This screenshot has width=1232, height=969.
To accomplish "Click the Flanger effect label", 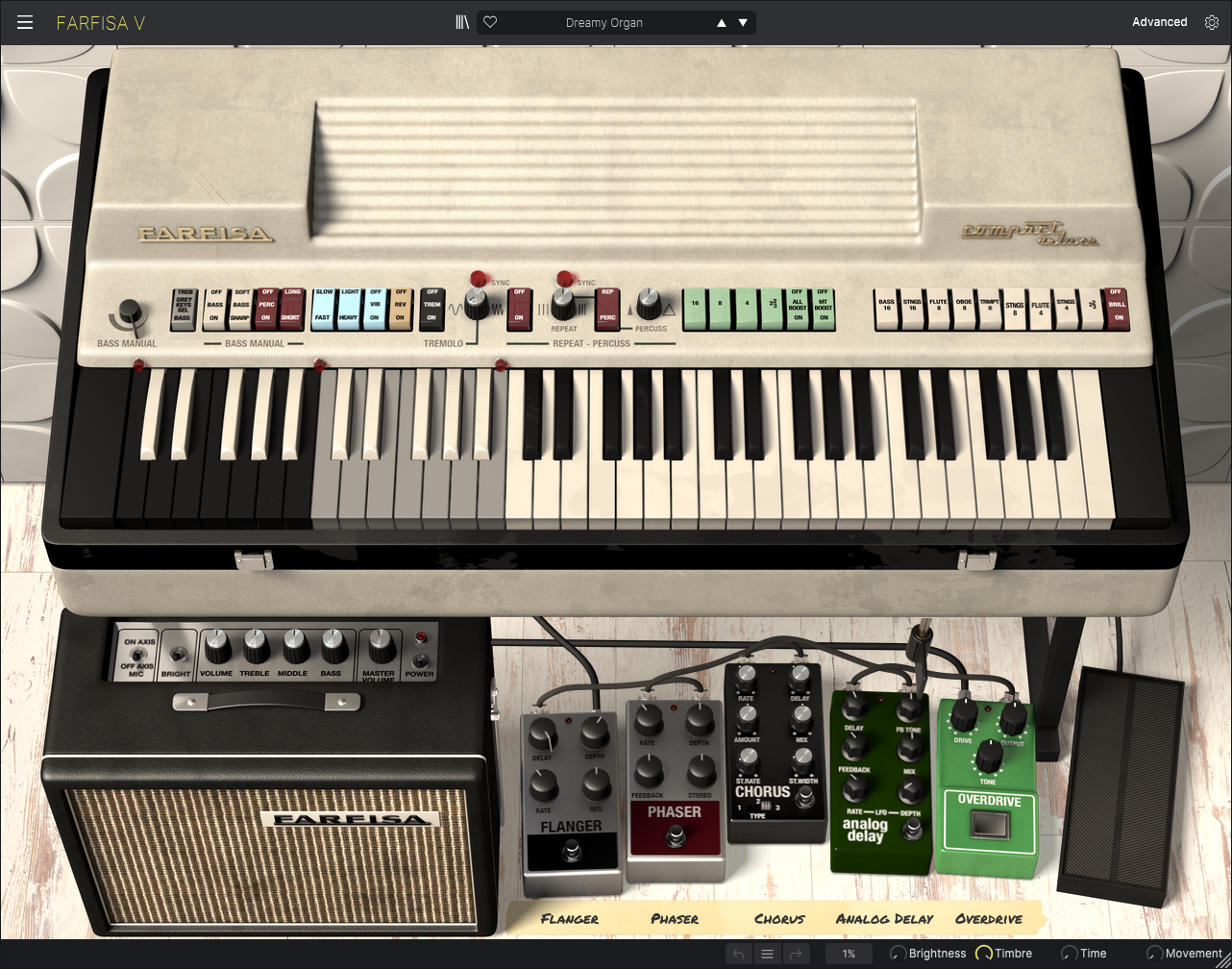I will click(569, 919).
